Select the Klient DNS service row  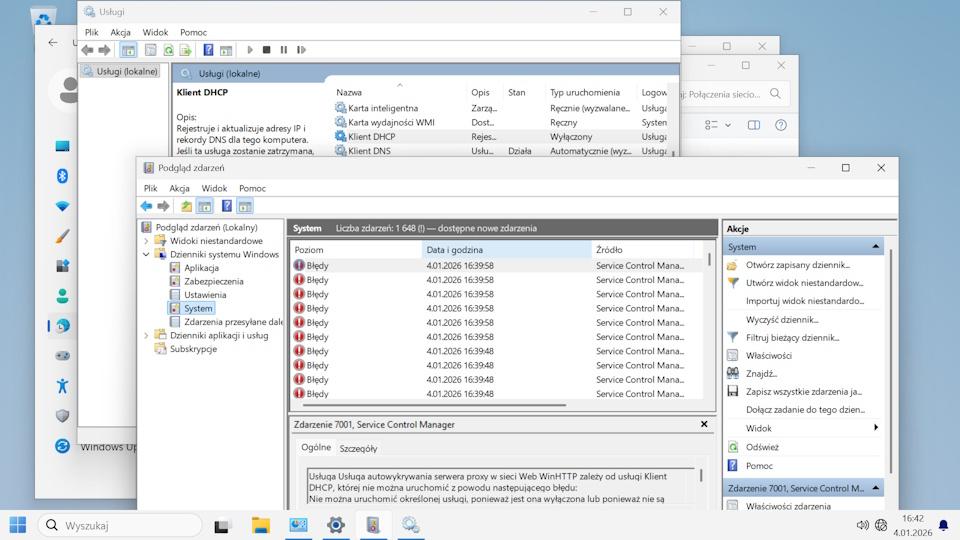point(369,151)
